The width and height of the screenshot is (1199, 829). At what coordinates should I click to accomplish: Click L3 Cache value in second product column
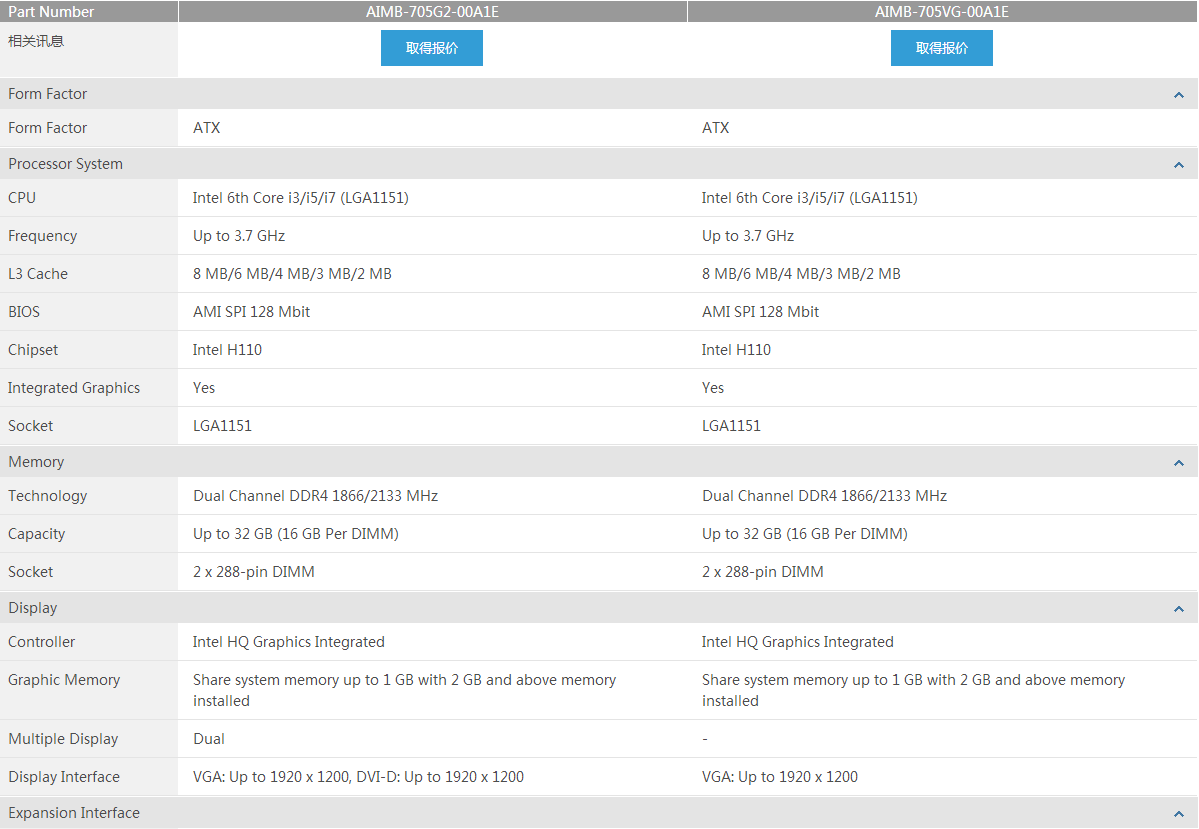pos(801,274)
